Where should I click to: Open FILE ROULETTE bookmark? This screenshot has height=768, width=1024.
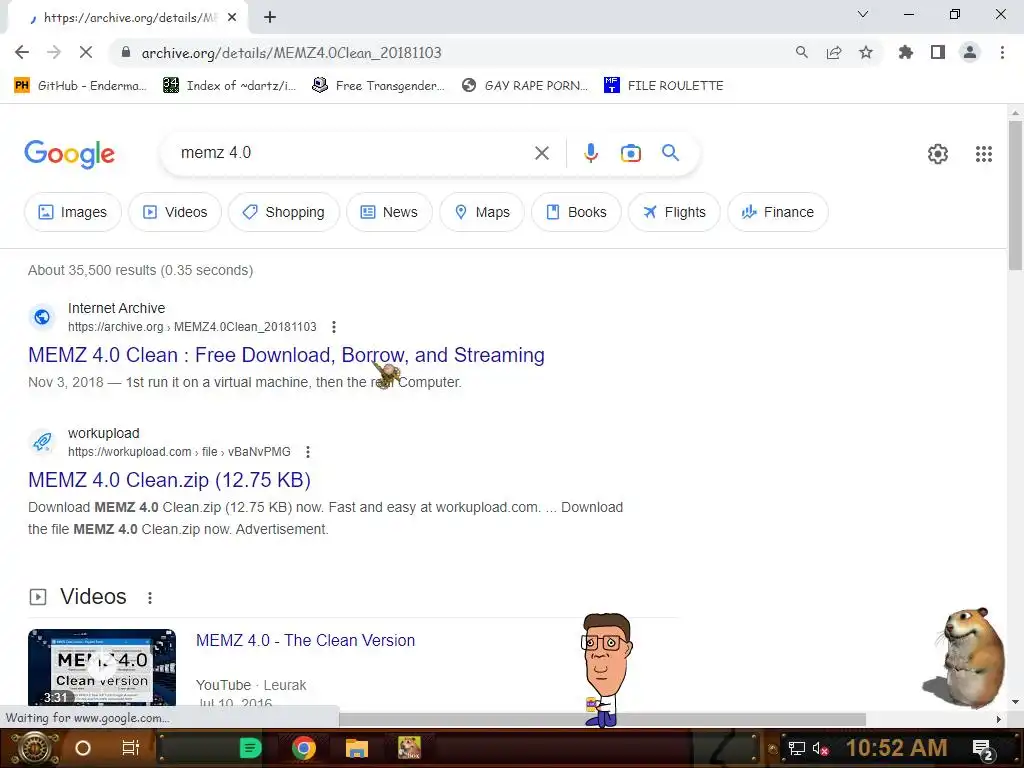point(664,86)
